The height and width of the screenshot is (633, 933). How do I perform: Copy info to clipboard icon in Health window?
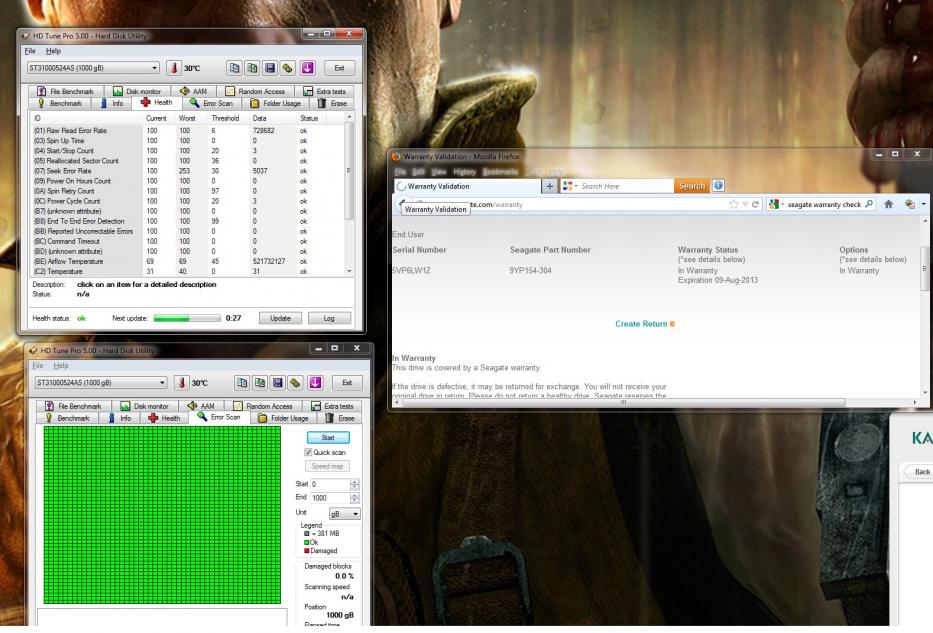click(x=234, y=68)
